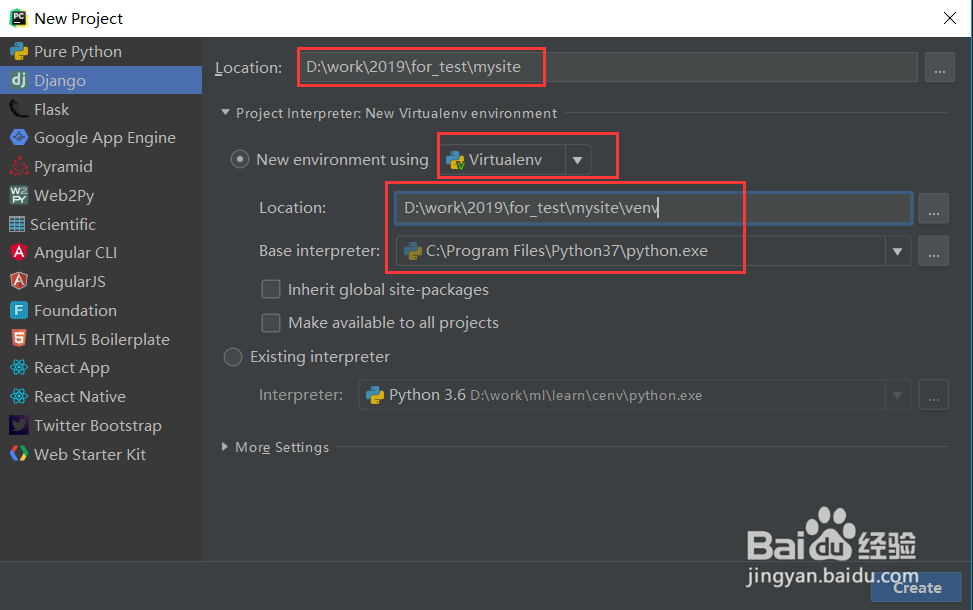This screenshot has width=973, height=610.
Task: Select the Flask project type icon
Action: tap(18, 109)
